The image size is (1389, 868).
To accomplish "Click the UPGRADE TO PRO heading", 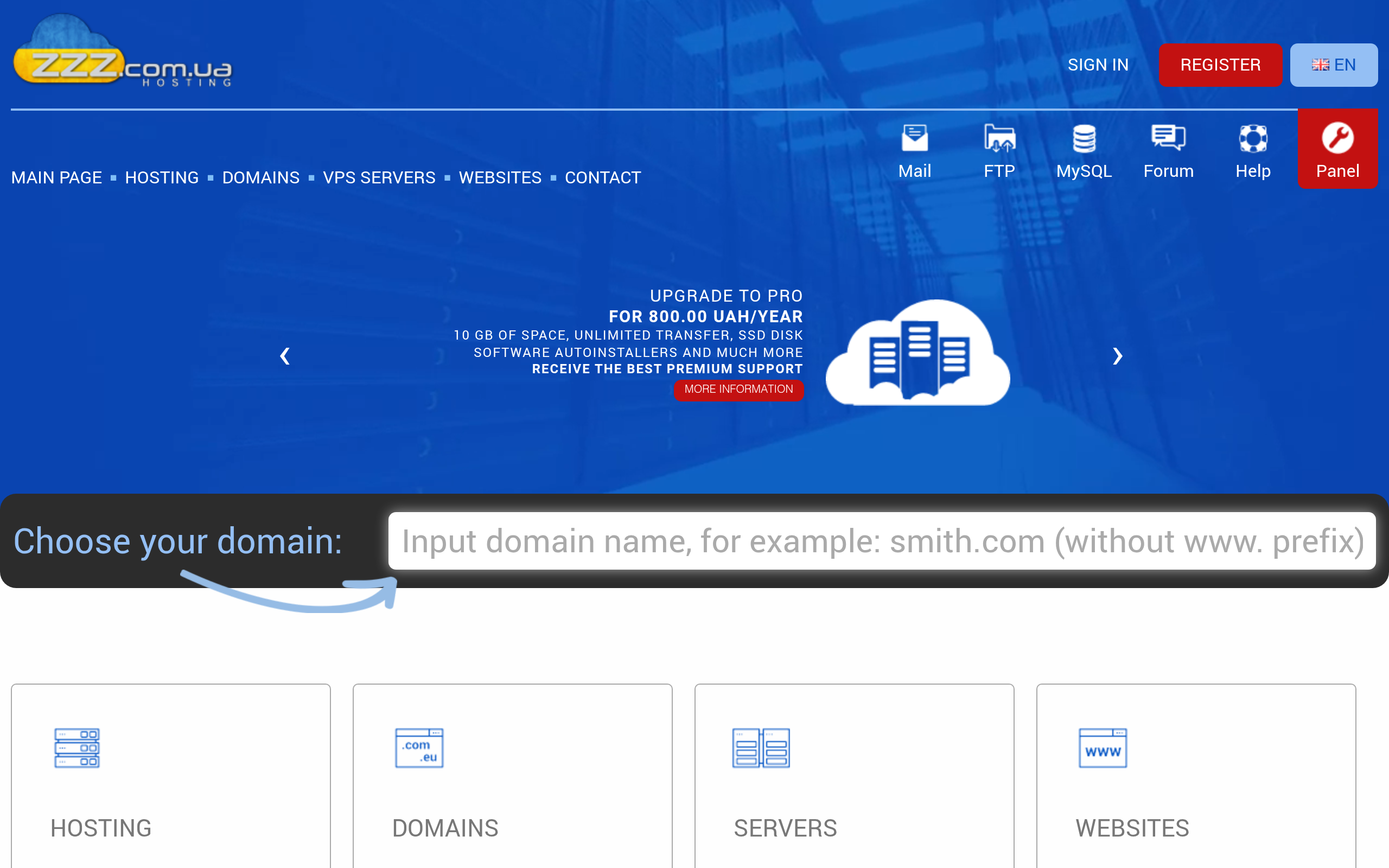I will [726, 296].
